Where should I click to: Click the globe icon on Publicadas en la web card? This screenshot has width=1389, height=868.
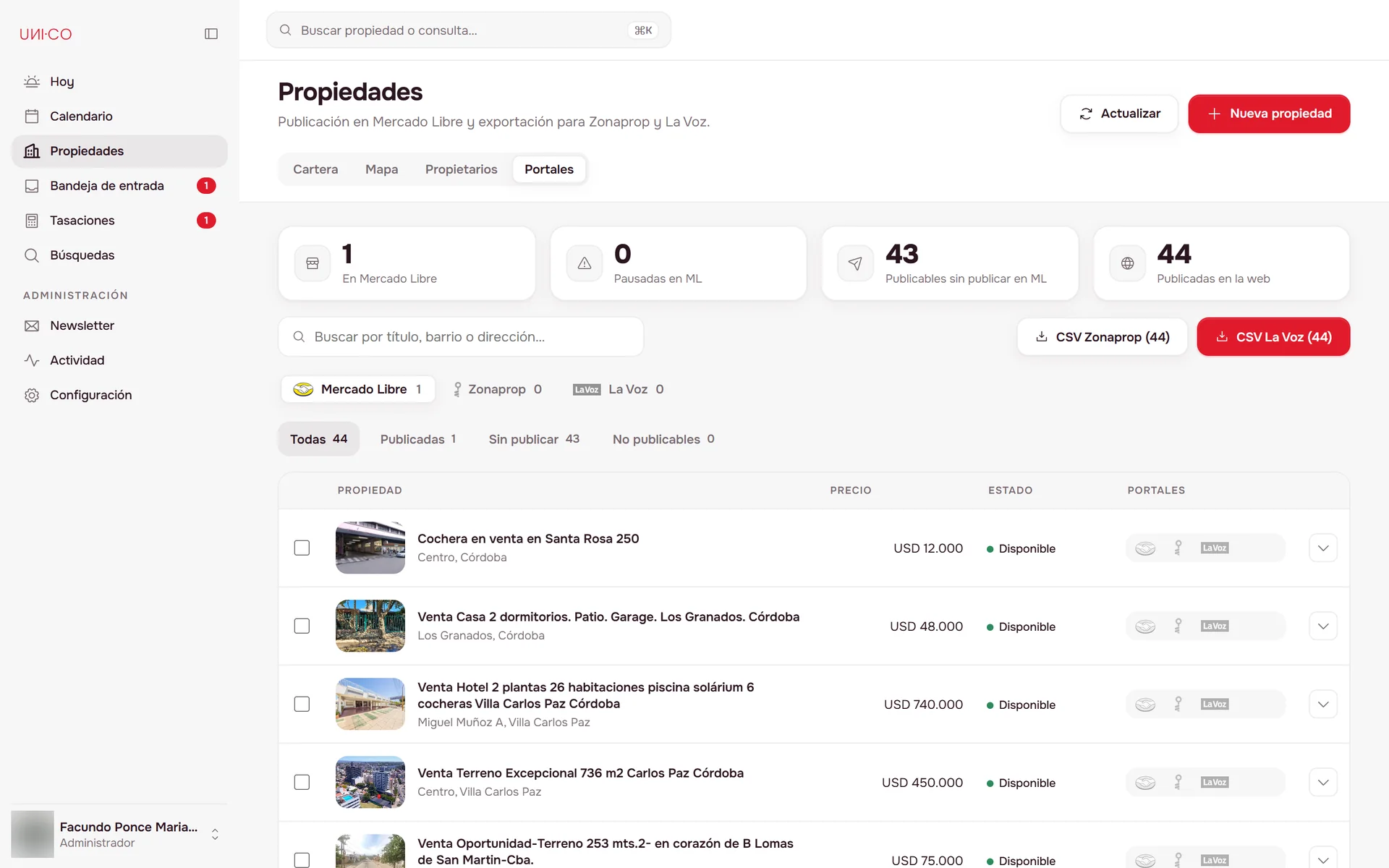(x=1128, y=263)
